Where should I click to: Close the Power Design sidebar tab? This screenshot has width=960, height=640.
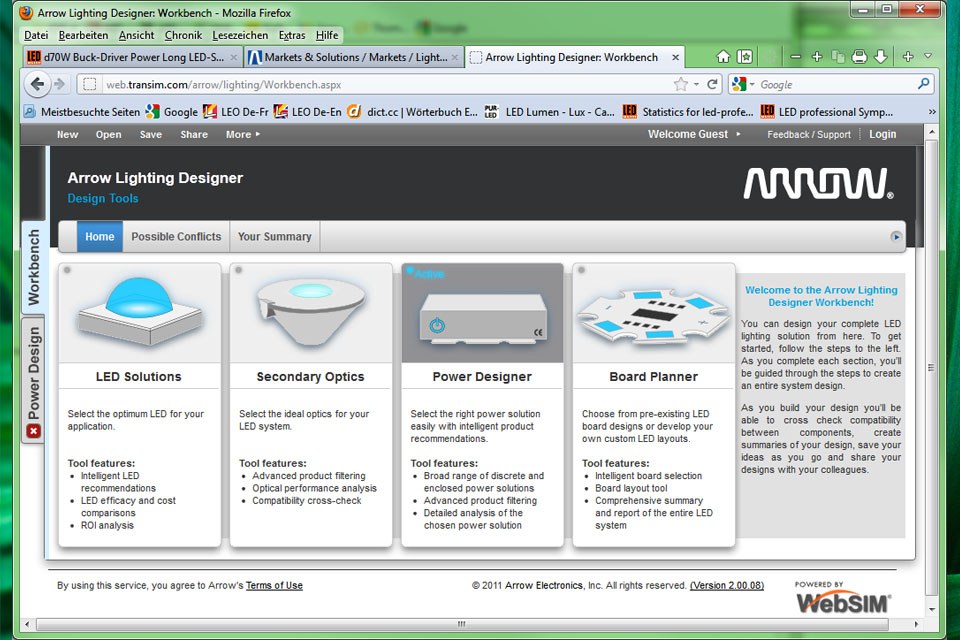(33, 430)
